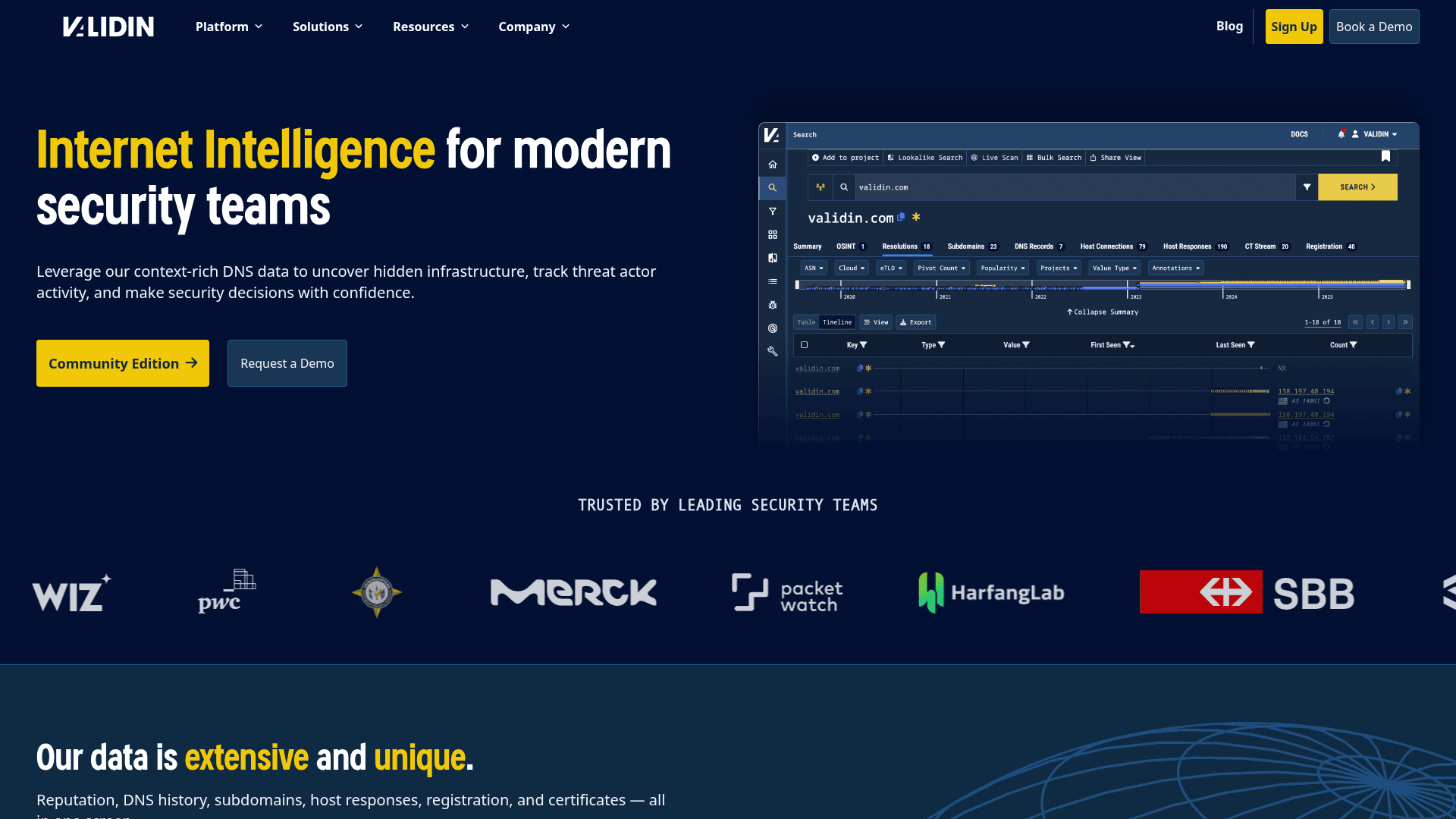This screenshot has width=1456, height=819.
Task: Go to the last results page arrow
Action: (1405, 322)
